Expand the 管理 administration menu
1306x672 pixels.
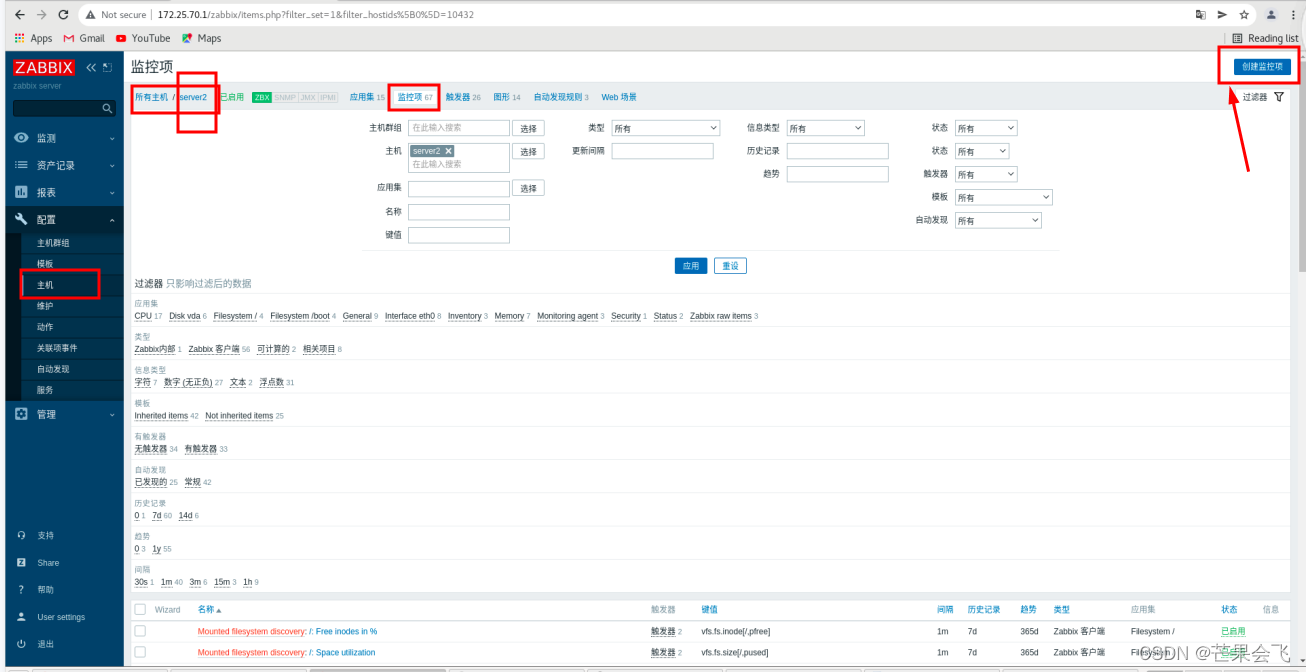coord(62,414)
